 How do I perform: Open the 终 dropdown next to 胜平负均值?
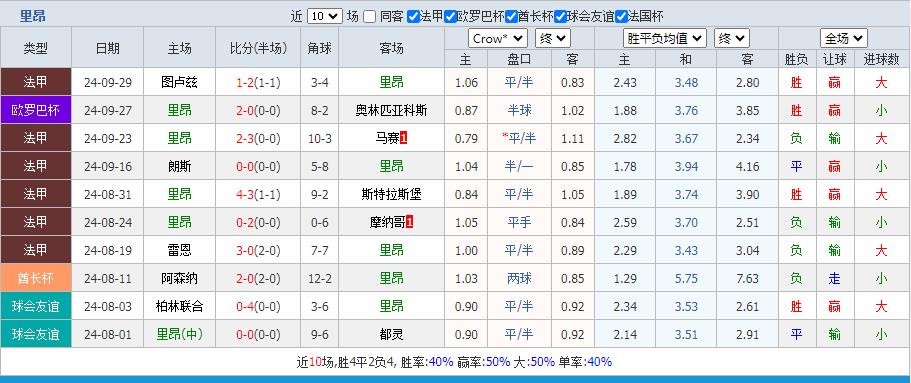coord(731,39)
